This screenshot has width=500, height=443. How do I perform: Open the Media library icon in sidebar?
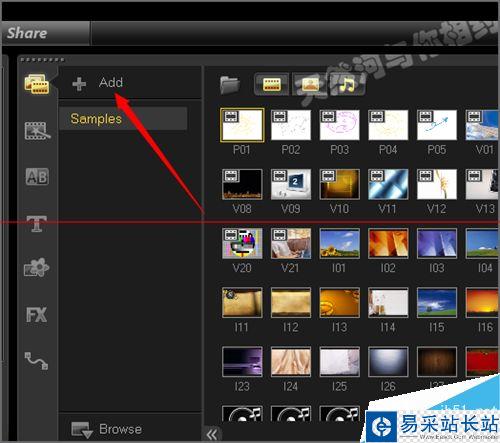pos(37,83)
